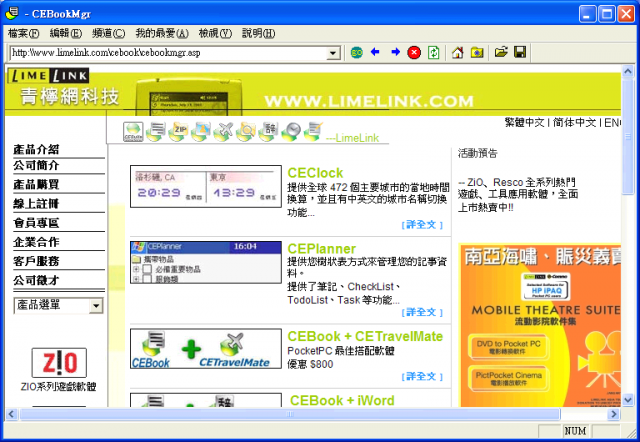The width and height of the screenshot is (640, 442).
Task: Click the photo picture product icon
Action: pos(201,131)
